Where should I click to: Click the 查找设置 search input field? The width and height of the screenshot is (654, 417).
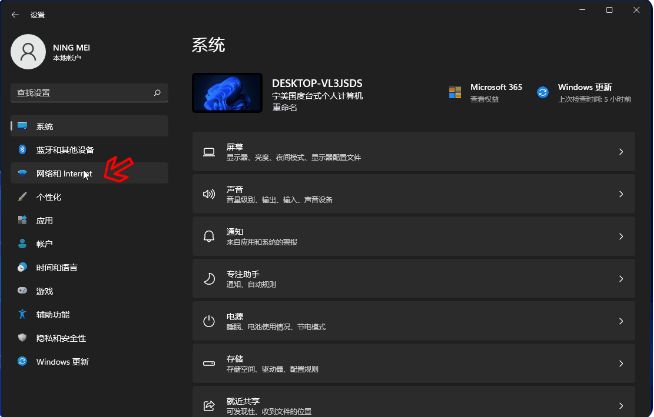pos(80,92)
